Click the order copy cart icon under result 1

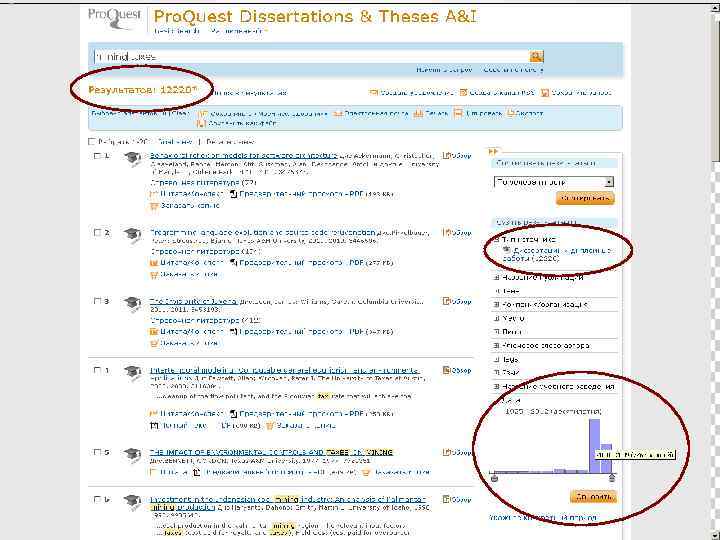(x=154, y=206)
